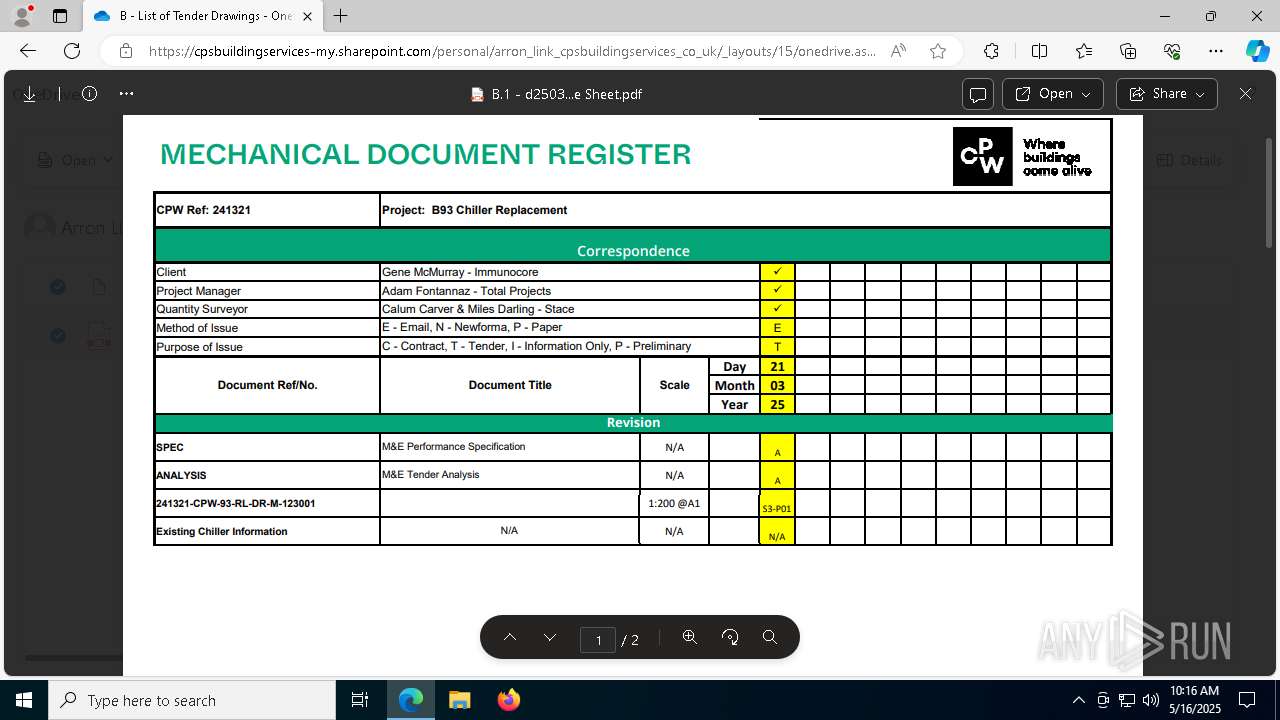Go to previous page arrow
Image resolution: width=1280 pixels, height=720 pixels.
pyautogui.click(x=510, y=637)
